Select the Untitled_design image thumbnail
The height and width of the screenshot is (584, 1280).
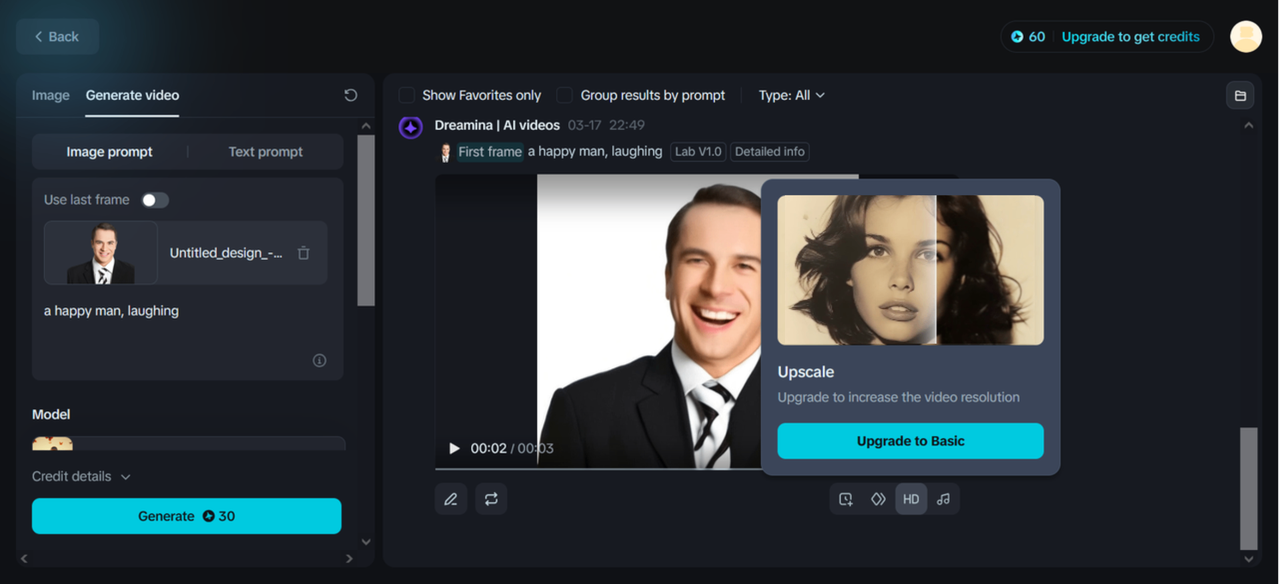coord(100,252)
